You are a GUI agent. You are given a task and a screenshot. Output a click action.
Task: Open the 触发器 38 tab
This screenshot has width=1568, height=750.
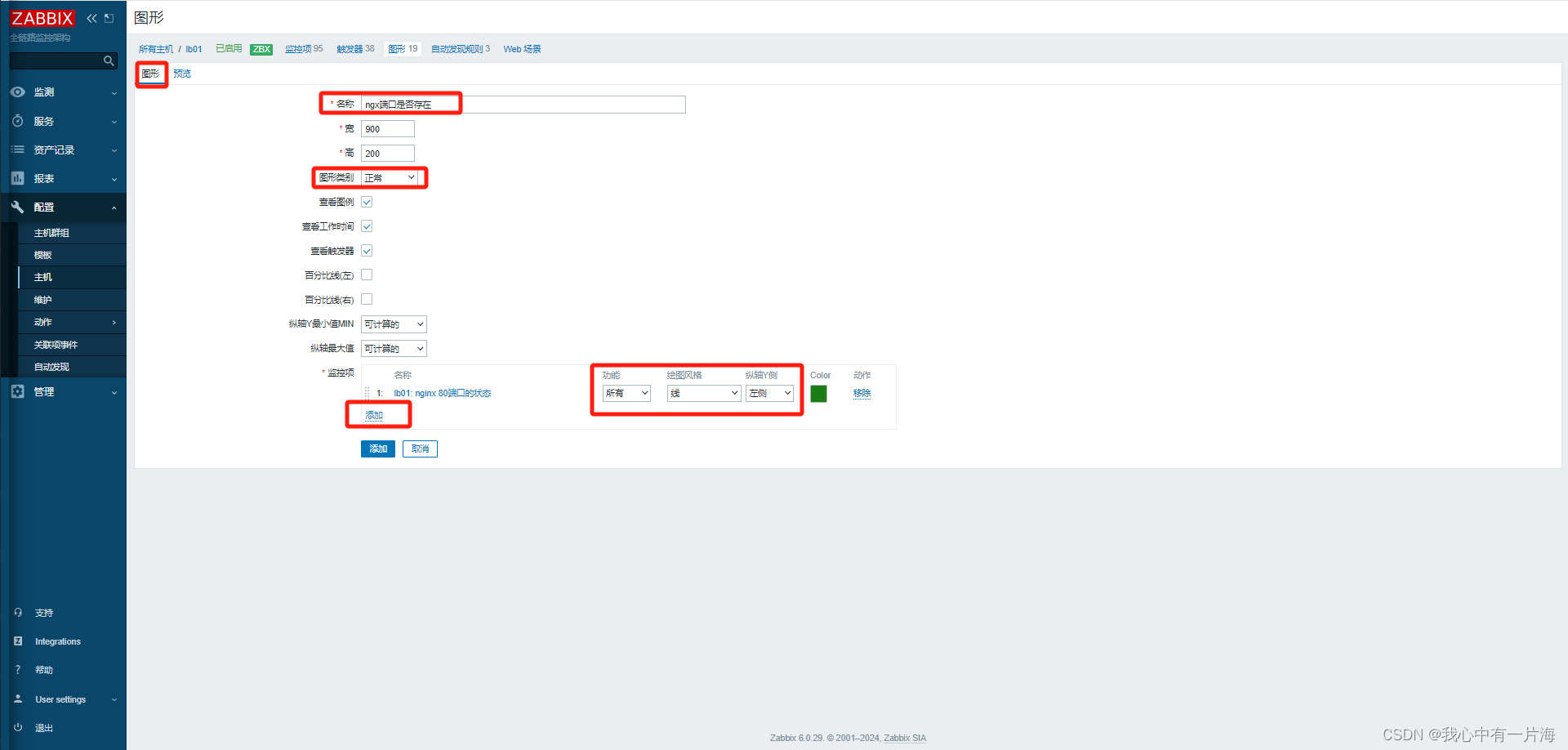355,49
